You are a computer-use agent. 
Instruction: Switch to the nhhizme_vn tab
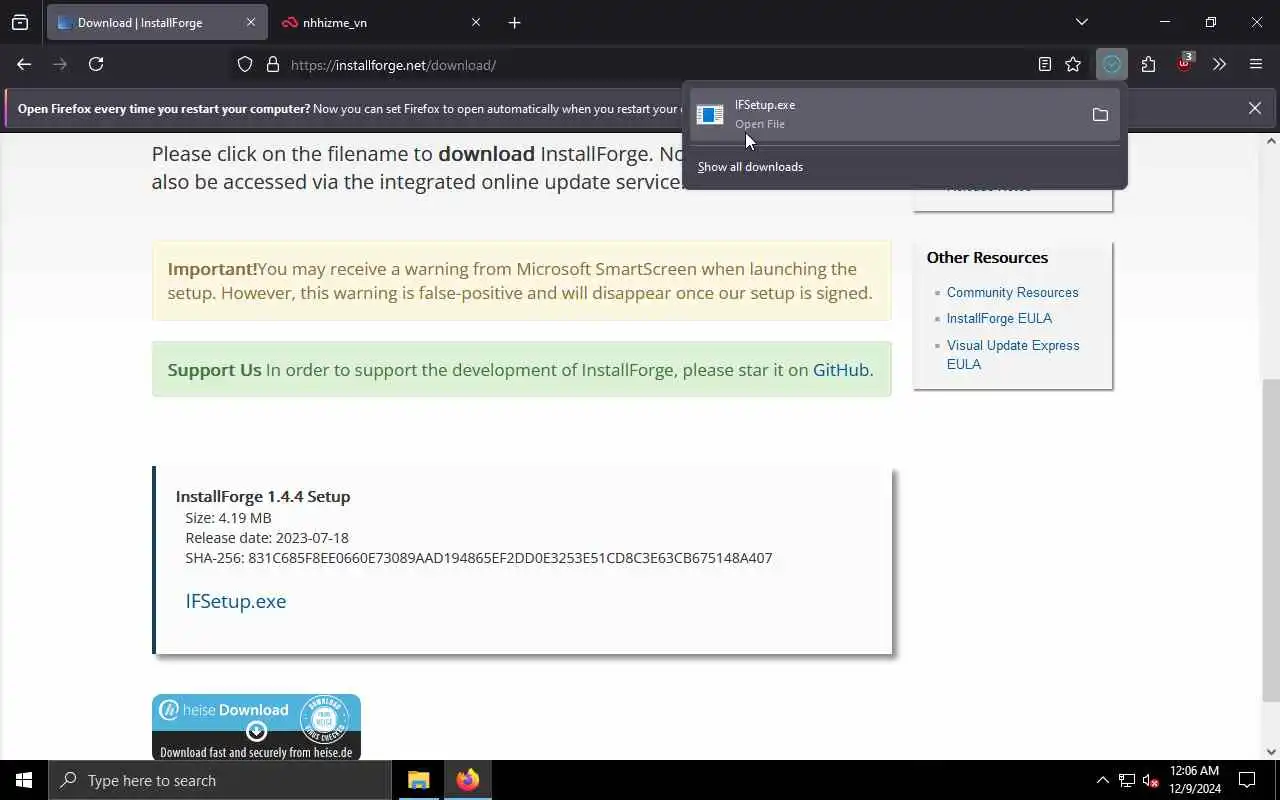(382, 22)
